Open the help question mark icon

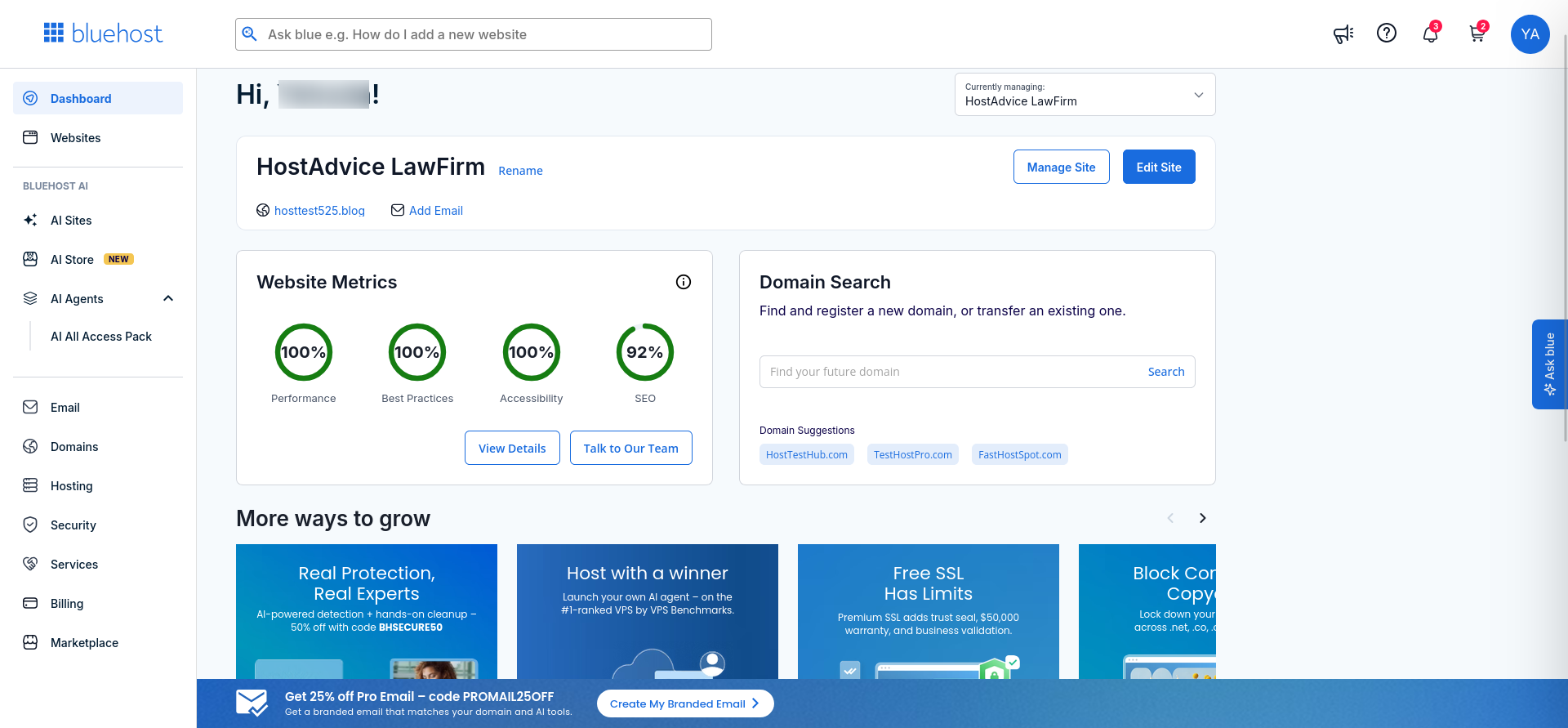pos(1387,33)
